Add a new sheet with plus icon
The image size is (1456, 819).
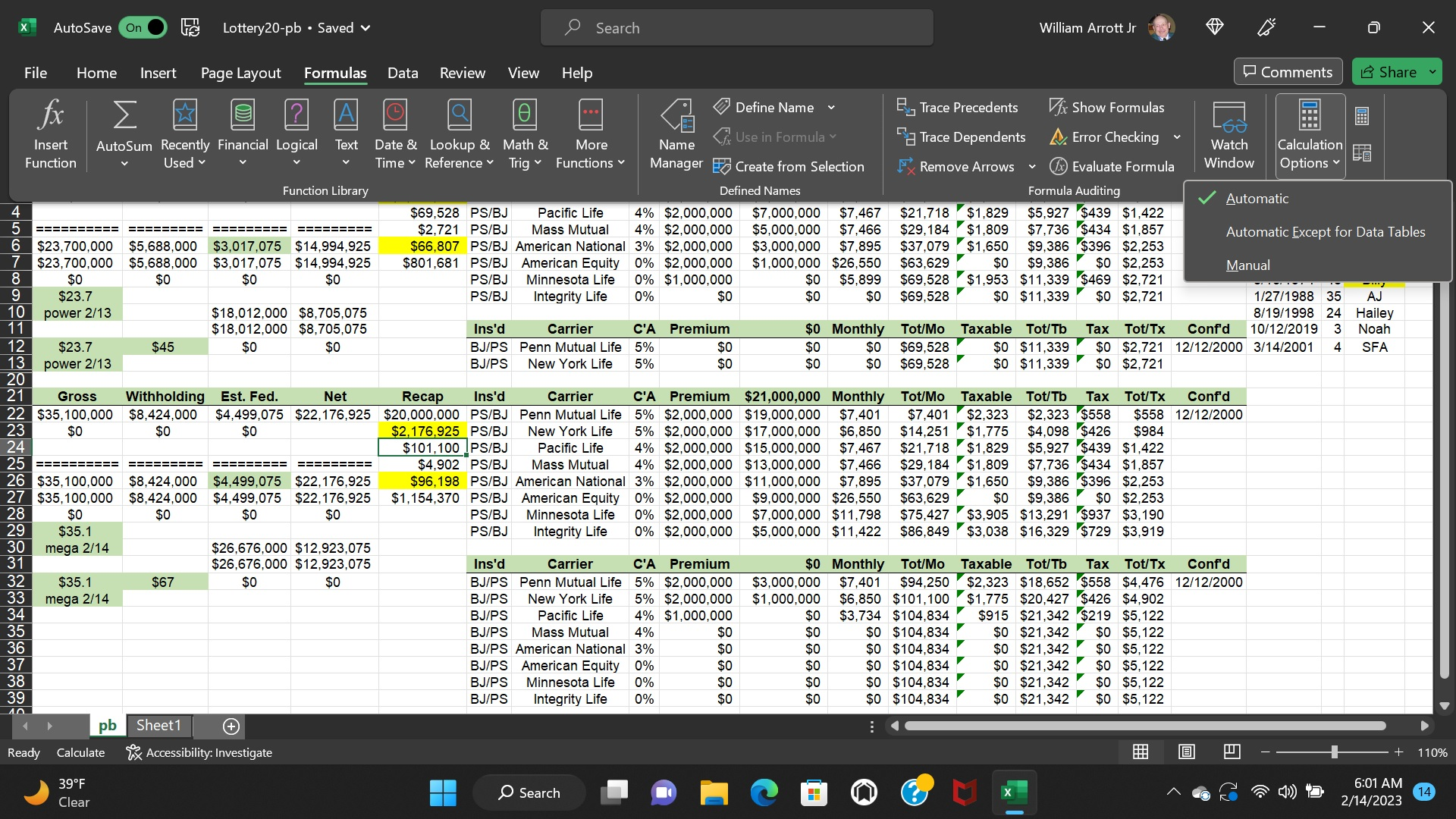click(x=231, y=726)
